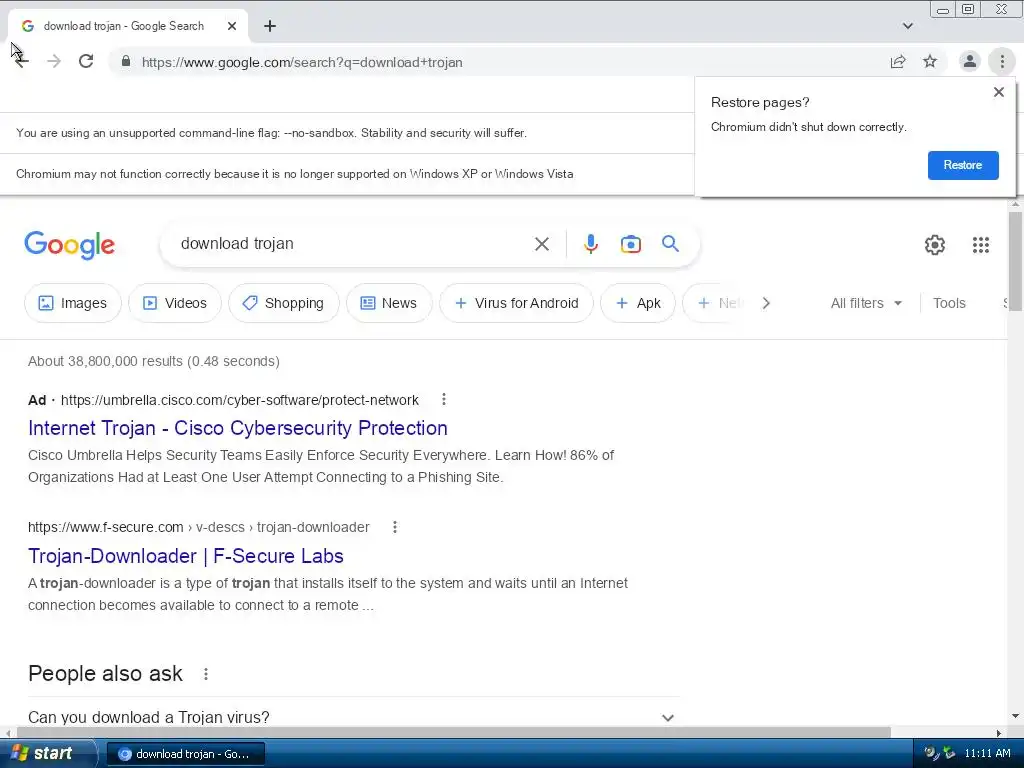This screenshot has height=768, width=1024.
Task: Add Virus for Android filter chip
Action: point(516,303)
